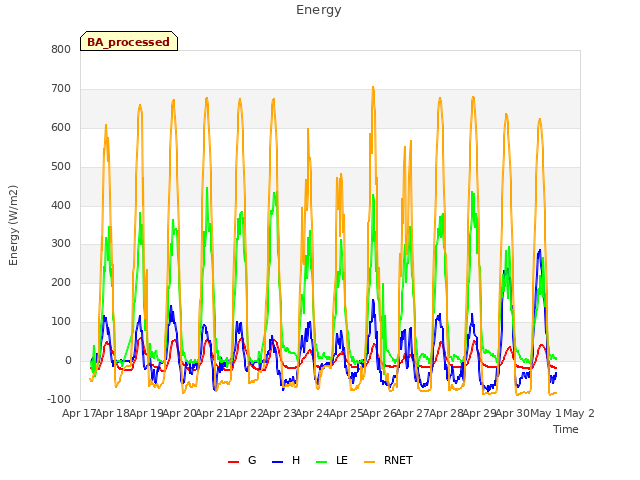Click the Apr 23 x-axis label

pos(279,413)
